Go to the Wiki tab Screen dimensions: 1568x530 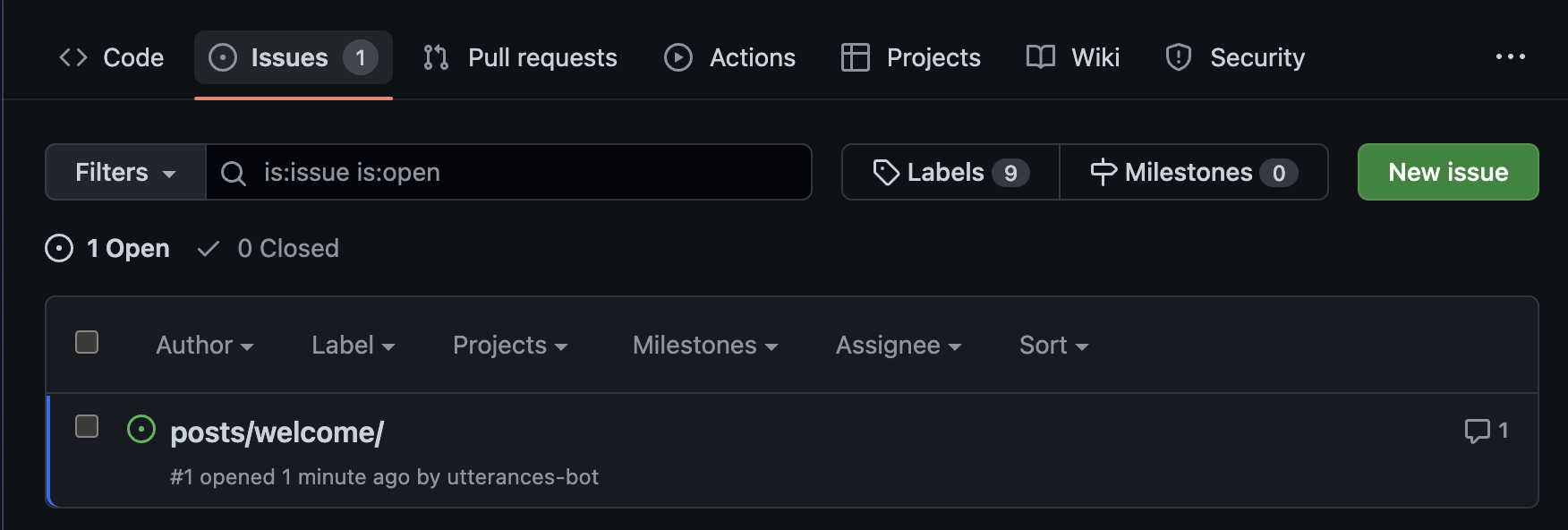coord(1073,57)
